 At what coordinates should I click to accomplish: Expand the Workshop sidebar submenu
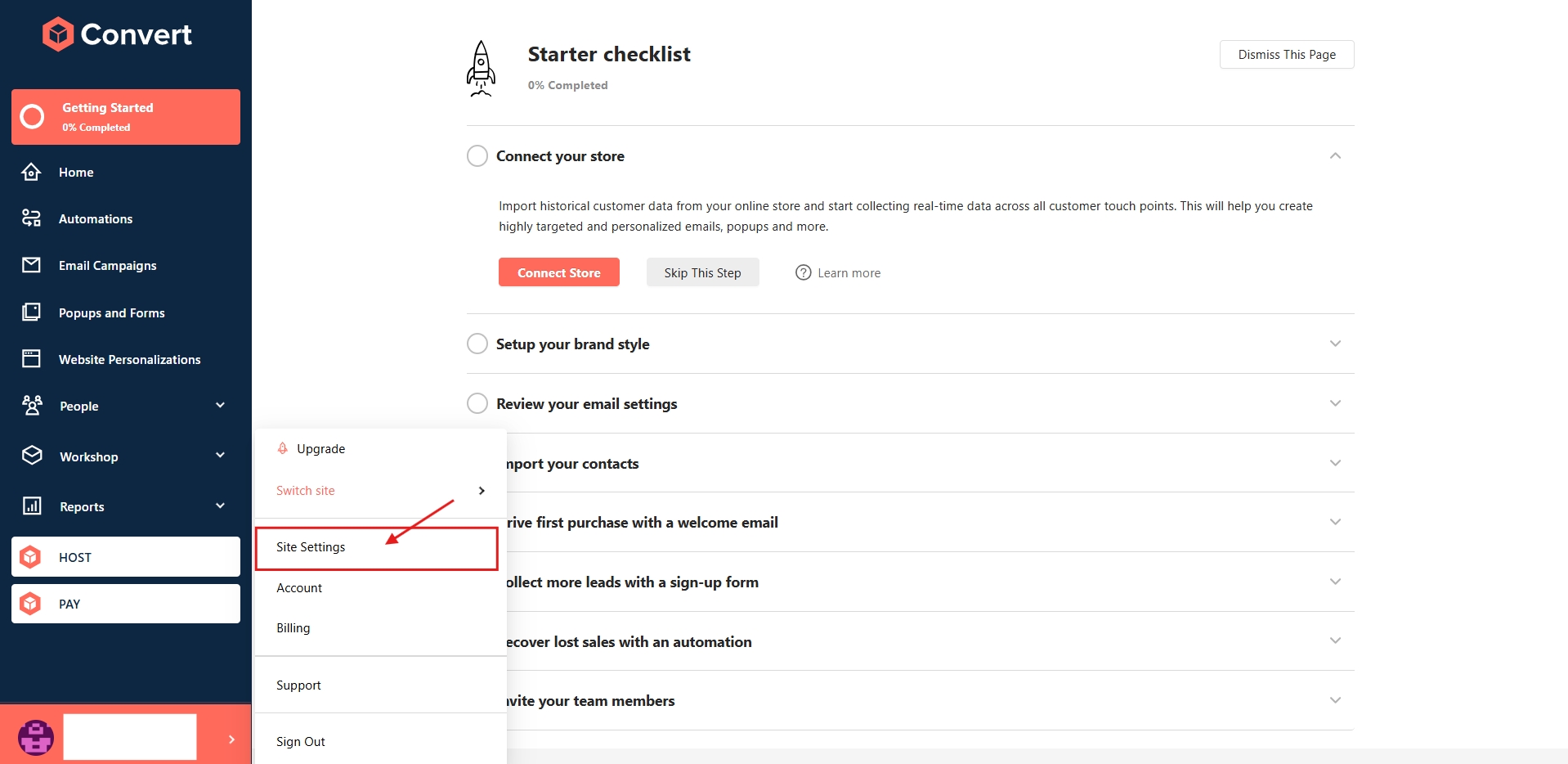point(220,456)
